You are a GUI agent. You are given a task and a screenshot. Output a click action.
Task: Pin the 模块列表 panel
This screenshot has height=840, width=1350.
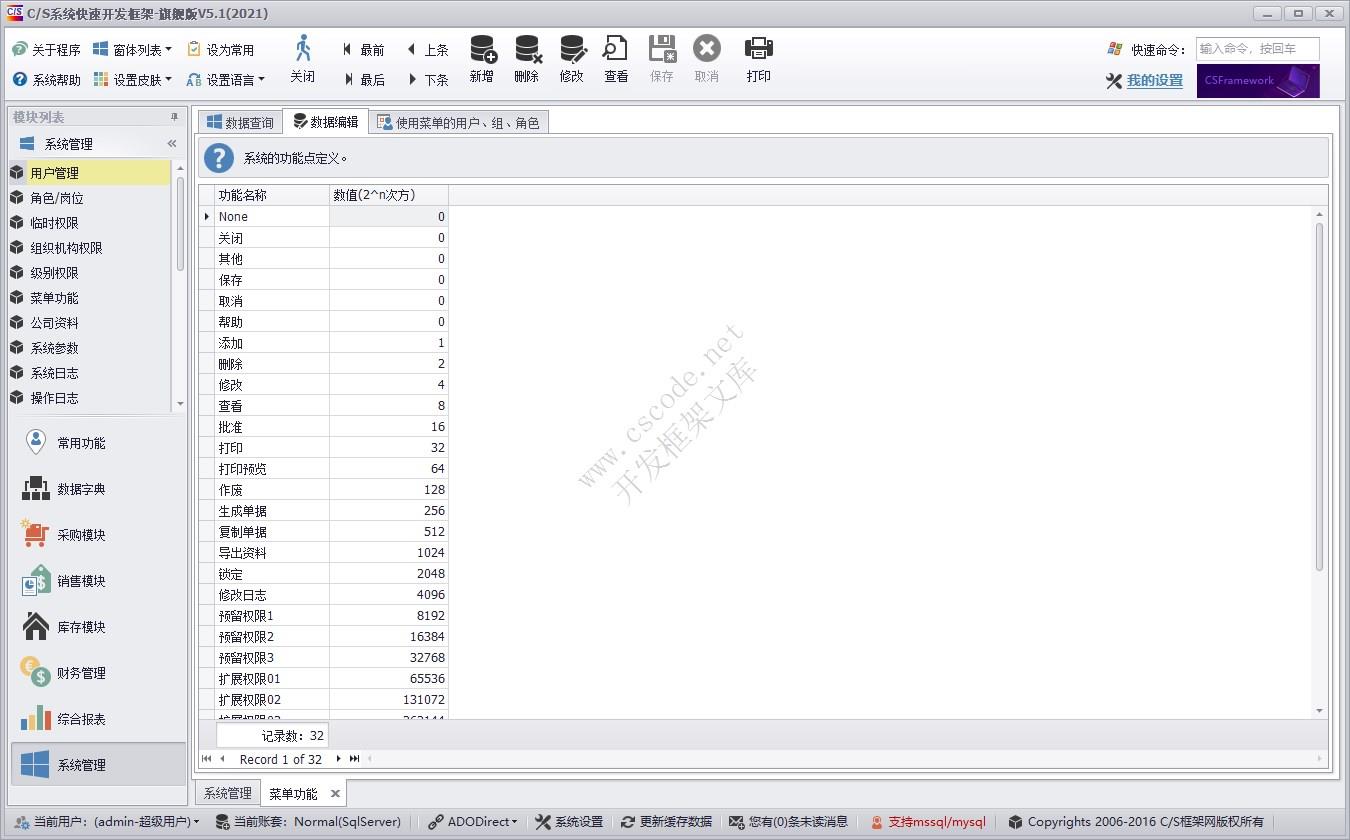coord(174,117)
